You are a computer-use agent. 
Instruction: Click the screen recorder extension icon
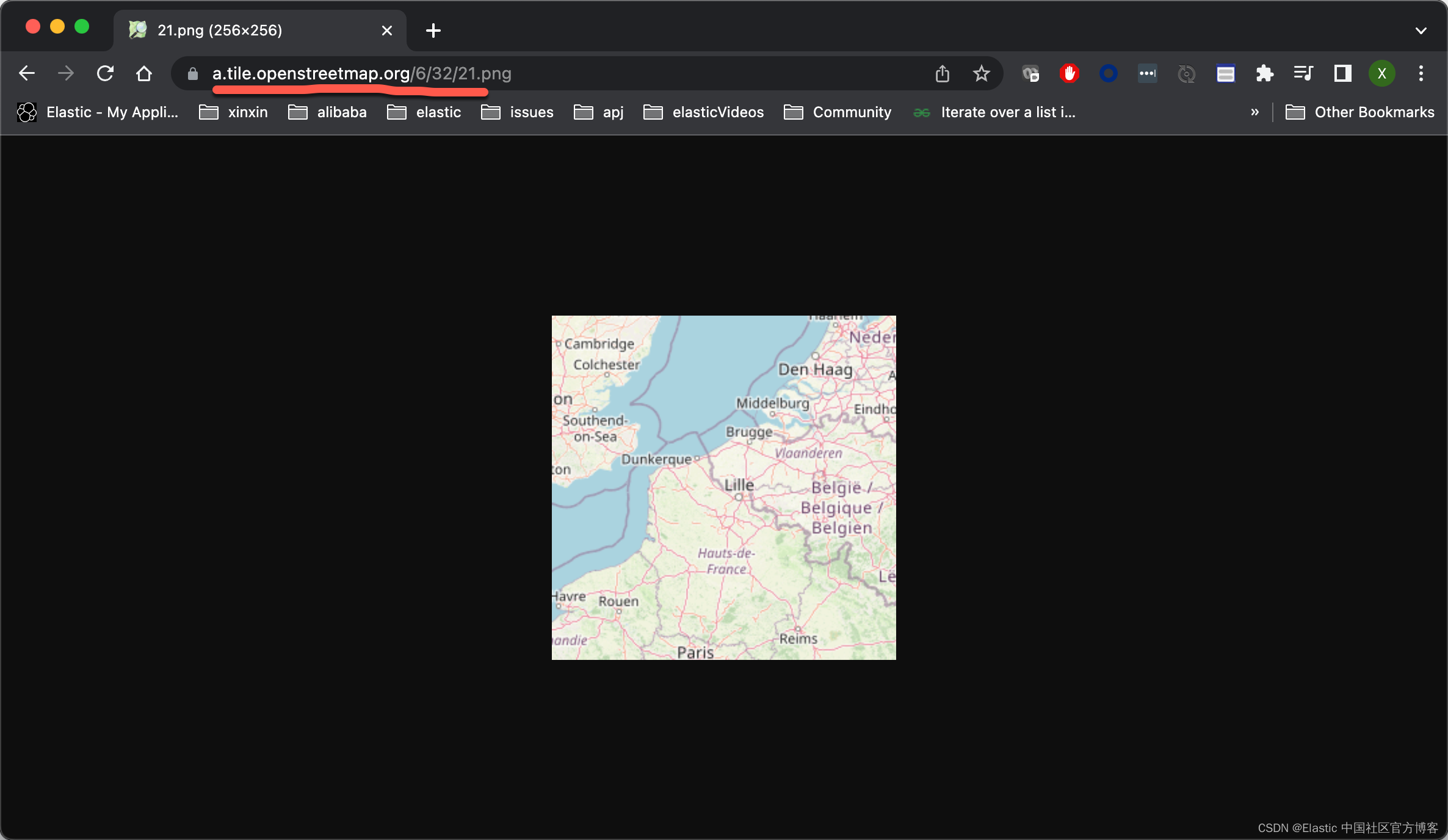[1030, 73]
